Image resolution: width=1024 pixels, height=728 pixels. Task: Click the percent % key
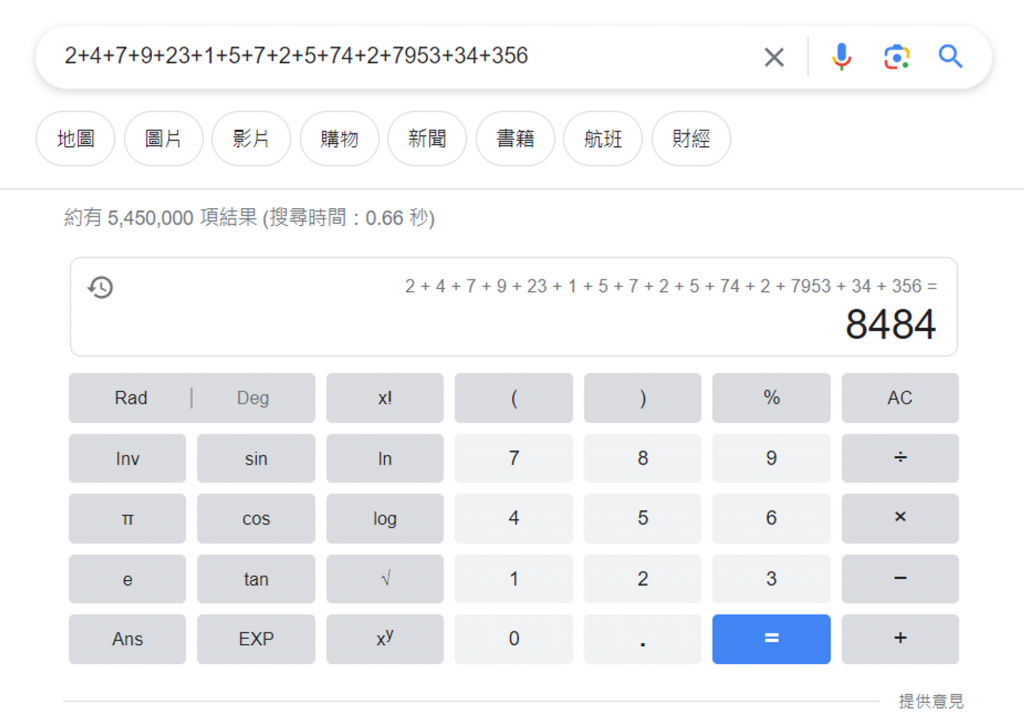point(771,398)
